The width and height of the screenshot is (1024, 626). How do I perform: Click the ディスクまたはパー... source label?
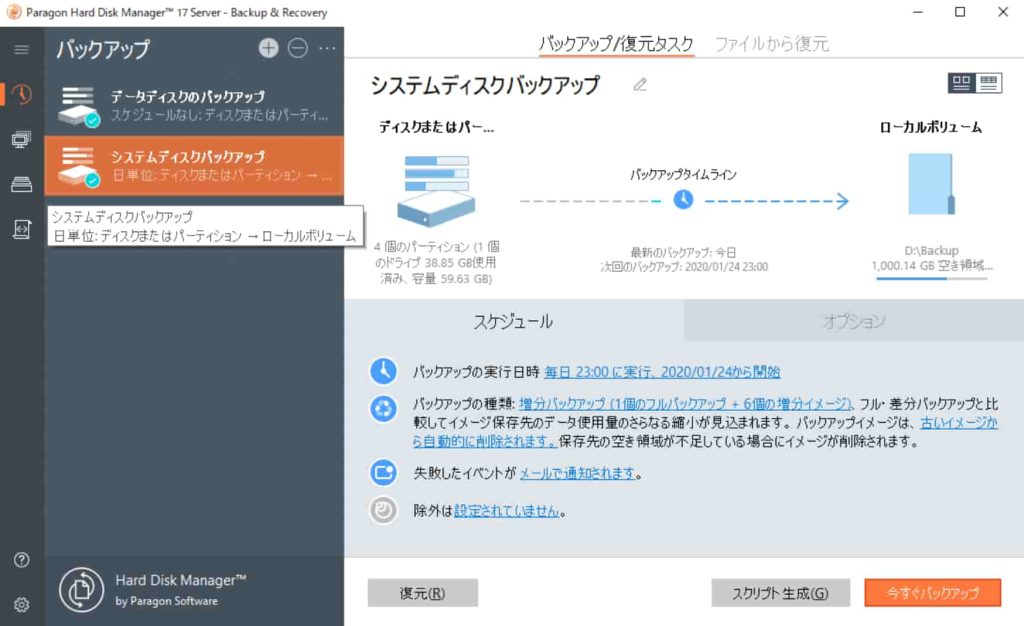click(436, 127)
